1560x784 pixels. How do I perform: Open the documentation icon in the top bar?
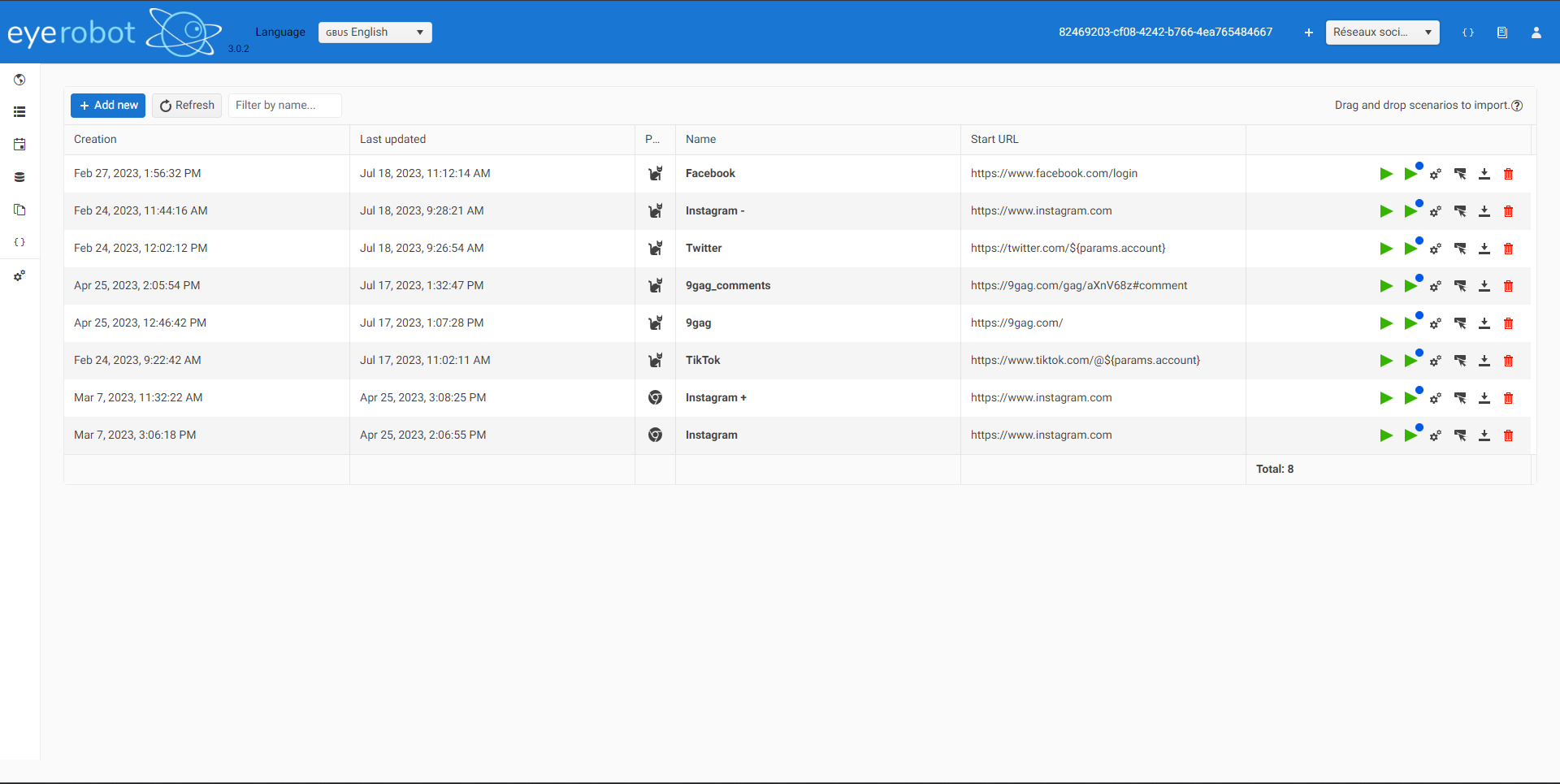coord(1502,32)
